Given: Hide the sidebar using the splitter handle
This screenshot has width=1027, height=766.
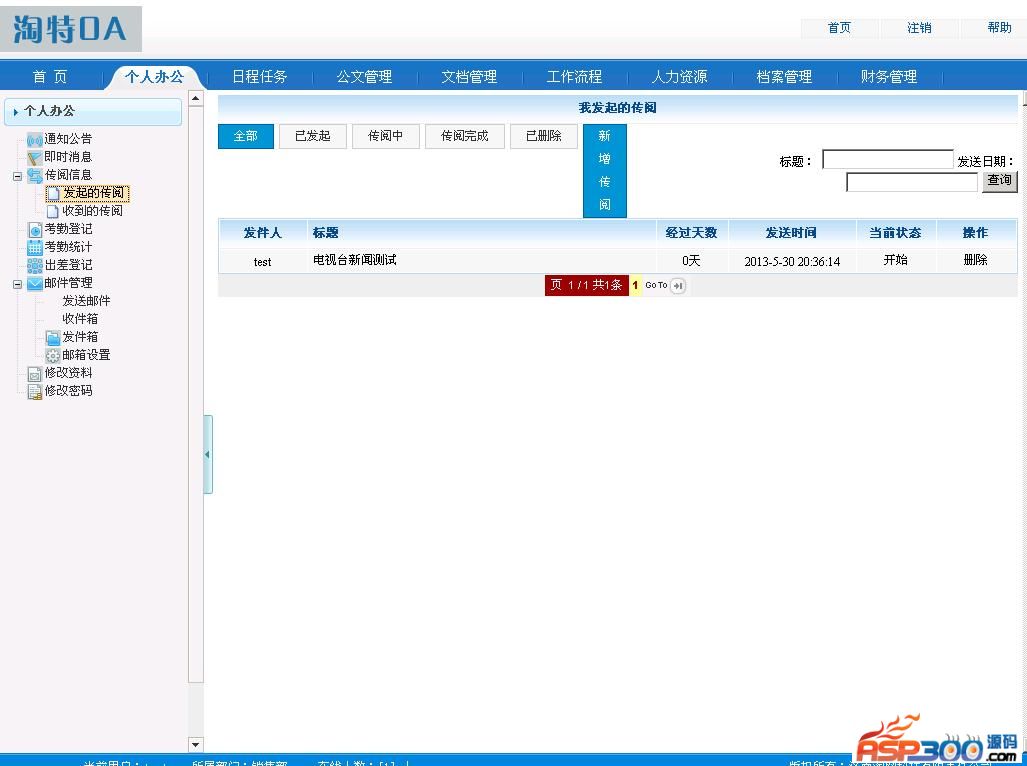Looking at the screenshot, I should (208, 454).
